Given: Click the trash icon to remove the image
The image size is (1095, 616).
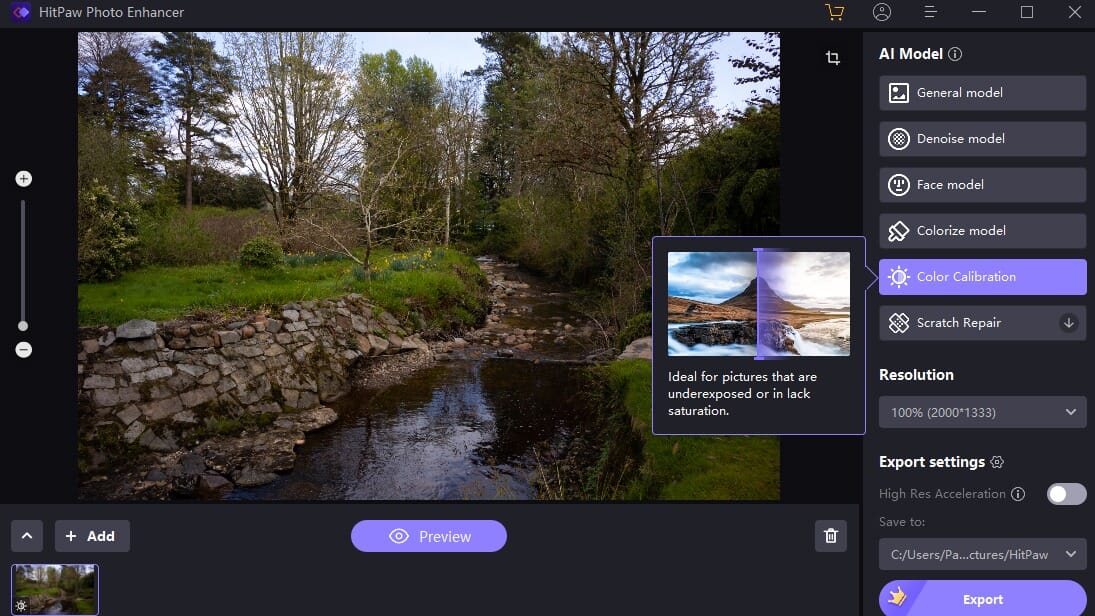Looking at the screenshot, I should pos(830,536).
